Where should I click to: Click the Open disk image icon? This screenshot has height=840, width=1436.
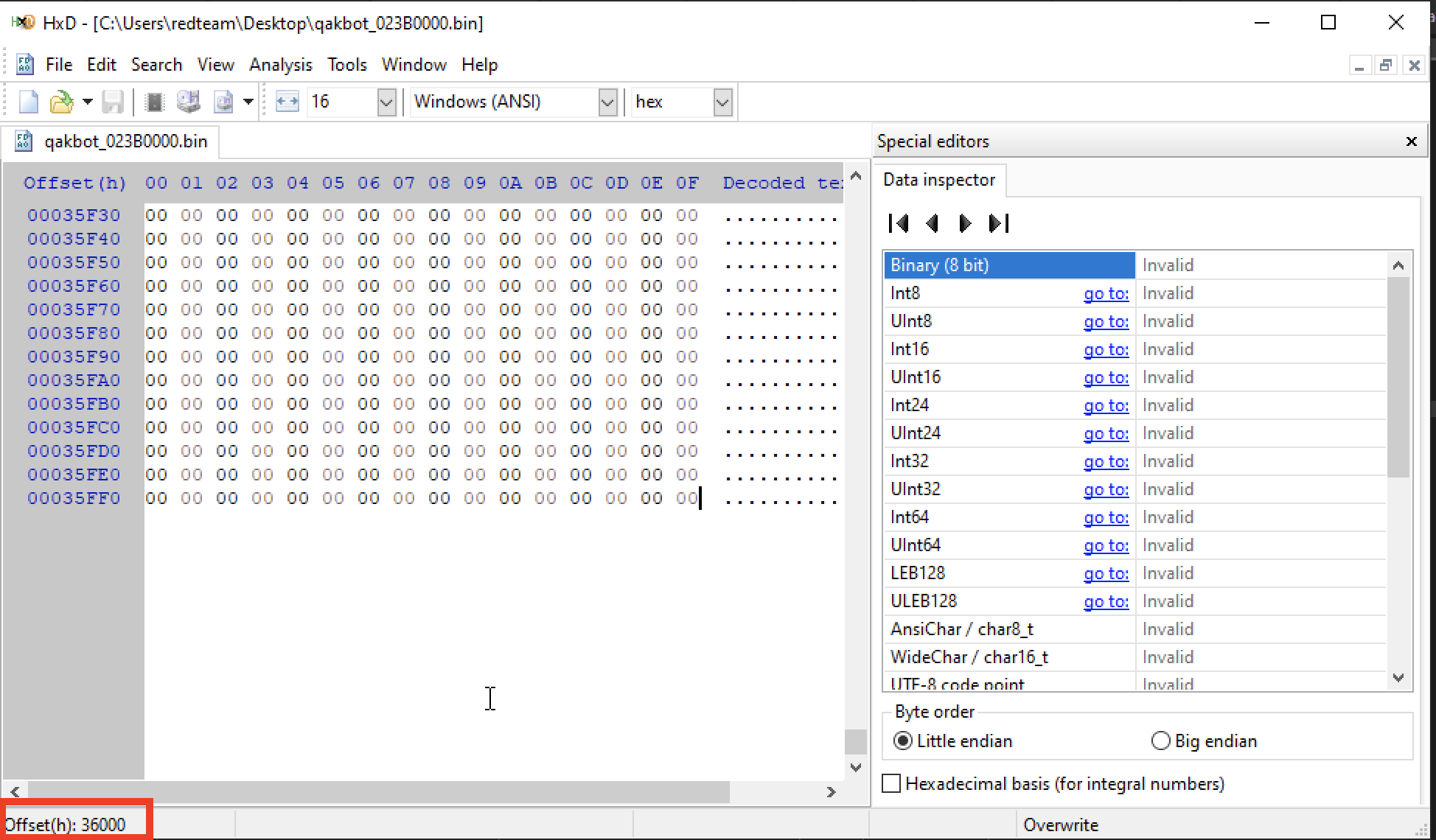click(223, 102)
